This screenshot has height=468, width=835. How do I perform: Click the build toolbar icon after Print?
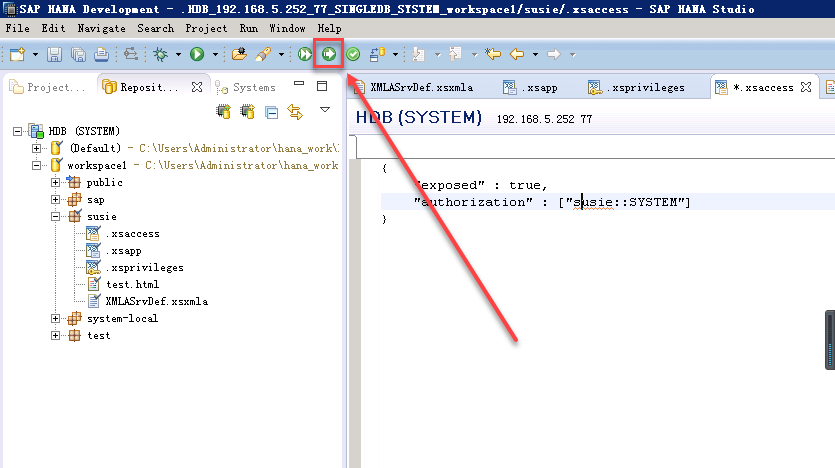pyautogui.click(x=131, y=54)
